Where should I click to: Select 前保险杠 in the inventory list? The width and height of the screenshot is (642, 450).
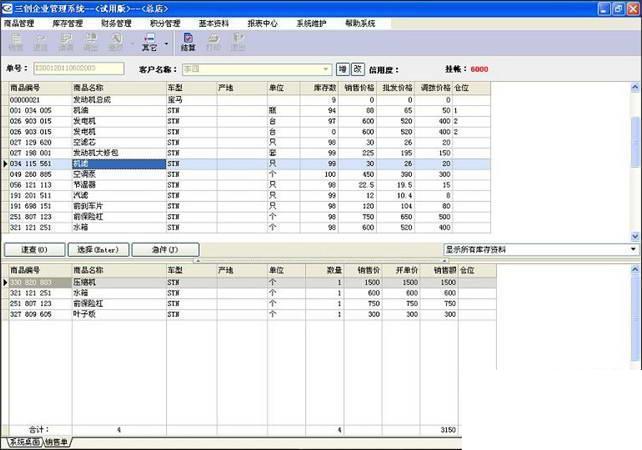249,217
